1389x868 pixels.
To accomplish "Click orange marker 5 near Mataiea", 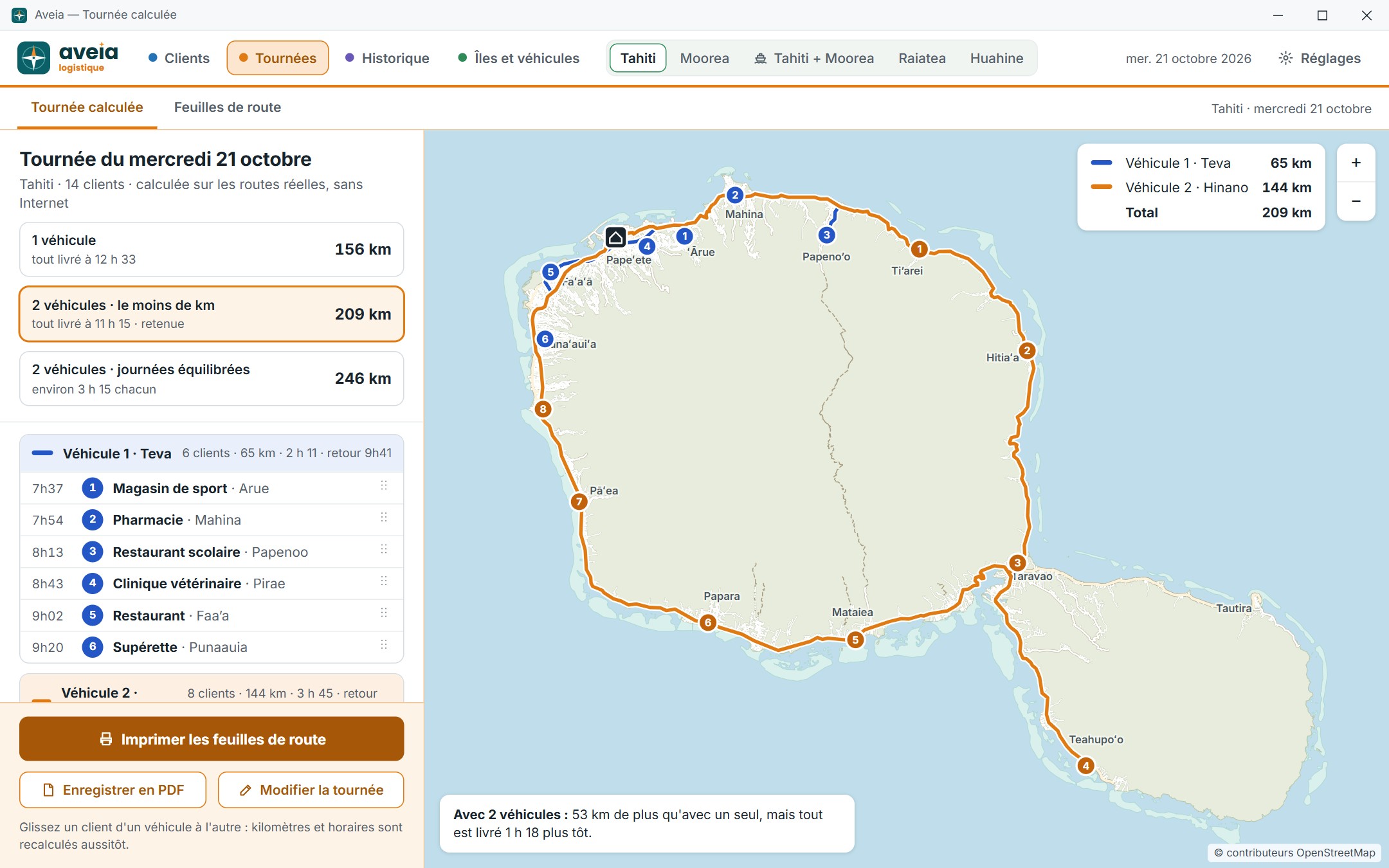I will (855, 640).
